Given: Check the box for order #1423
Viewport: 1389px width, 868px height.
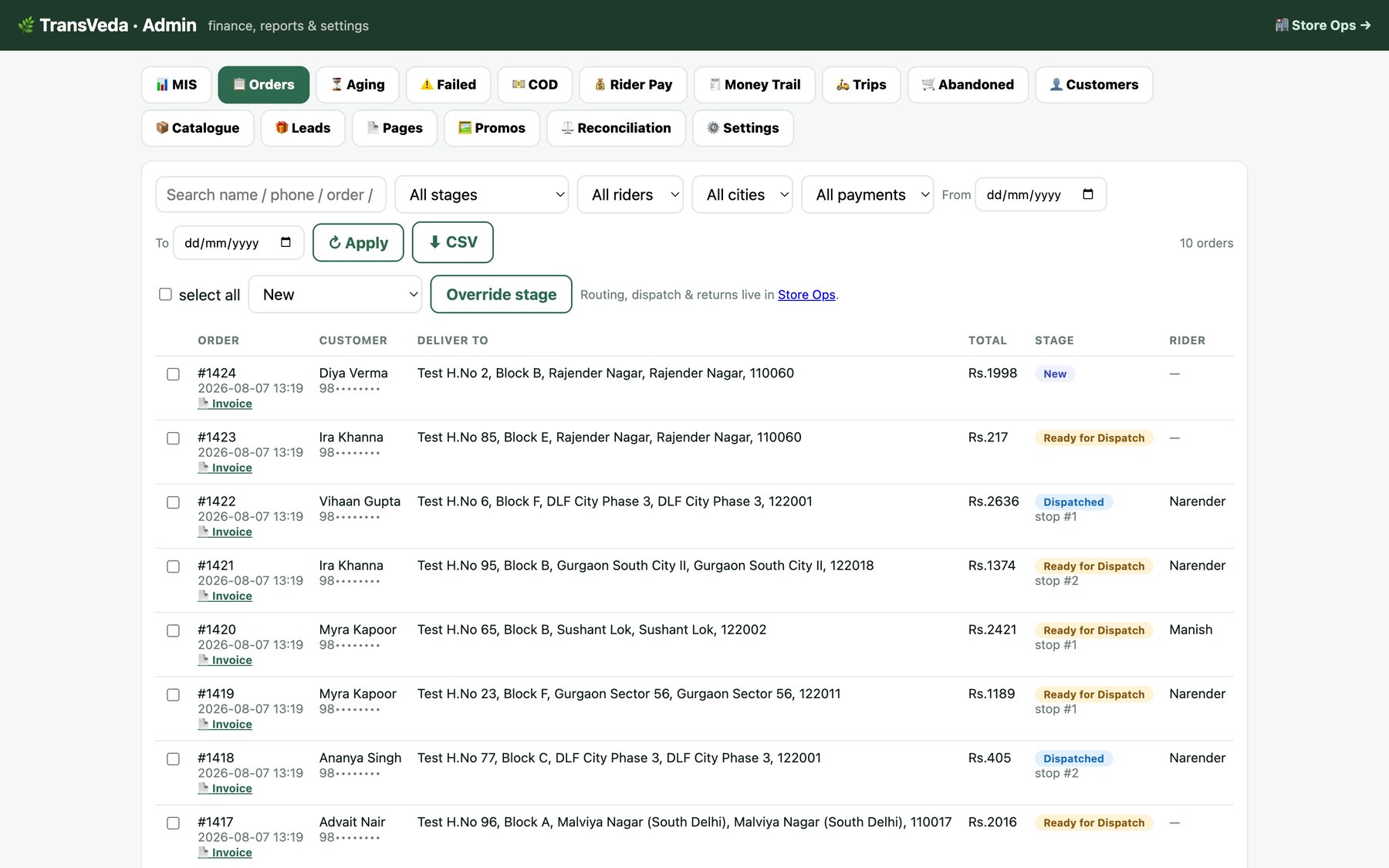Looking at the screenshot, I should [x=174, y=438].
